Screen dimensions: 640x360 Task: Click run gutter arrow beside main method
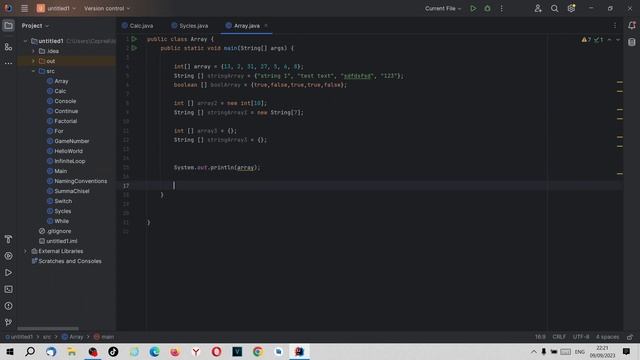pyautogui.click(x=134, y=48)
